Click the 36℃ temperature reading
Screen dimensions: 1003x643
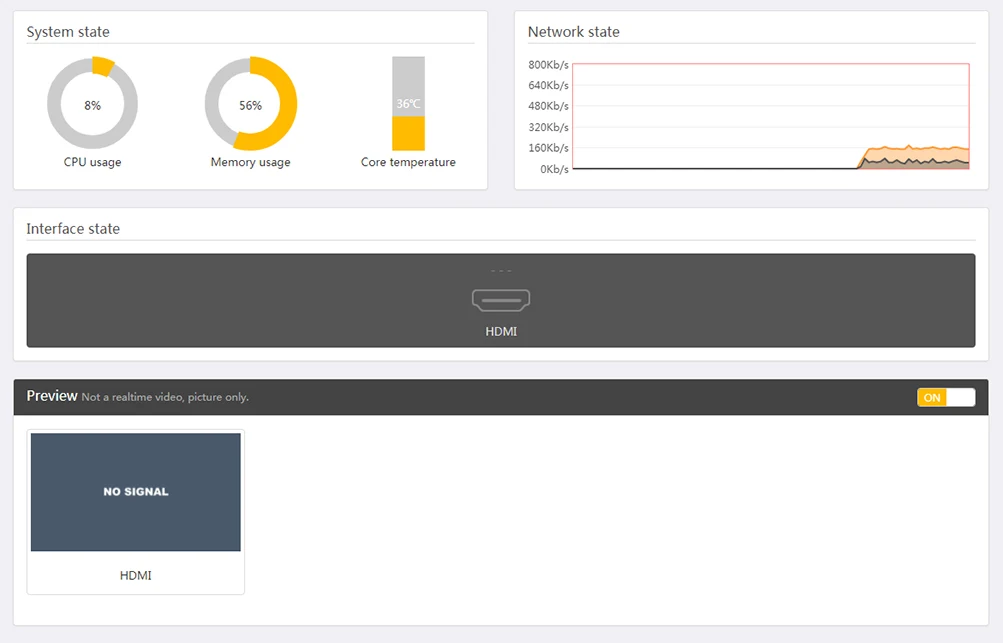408,104
